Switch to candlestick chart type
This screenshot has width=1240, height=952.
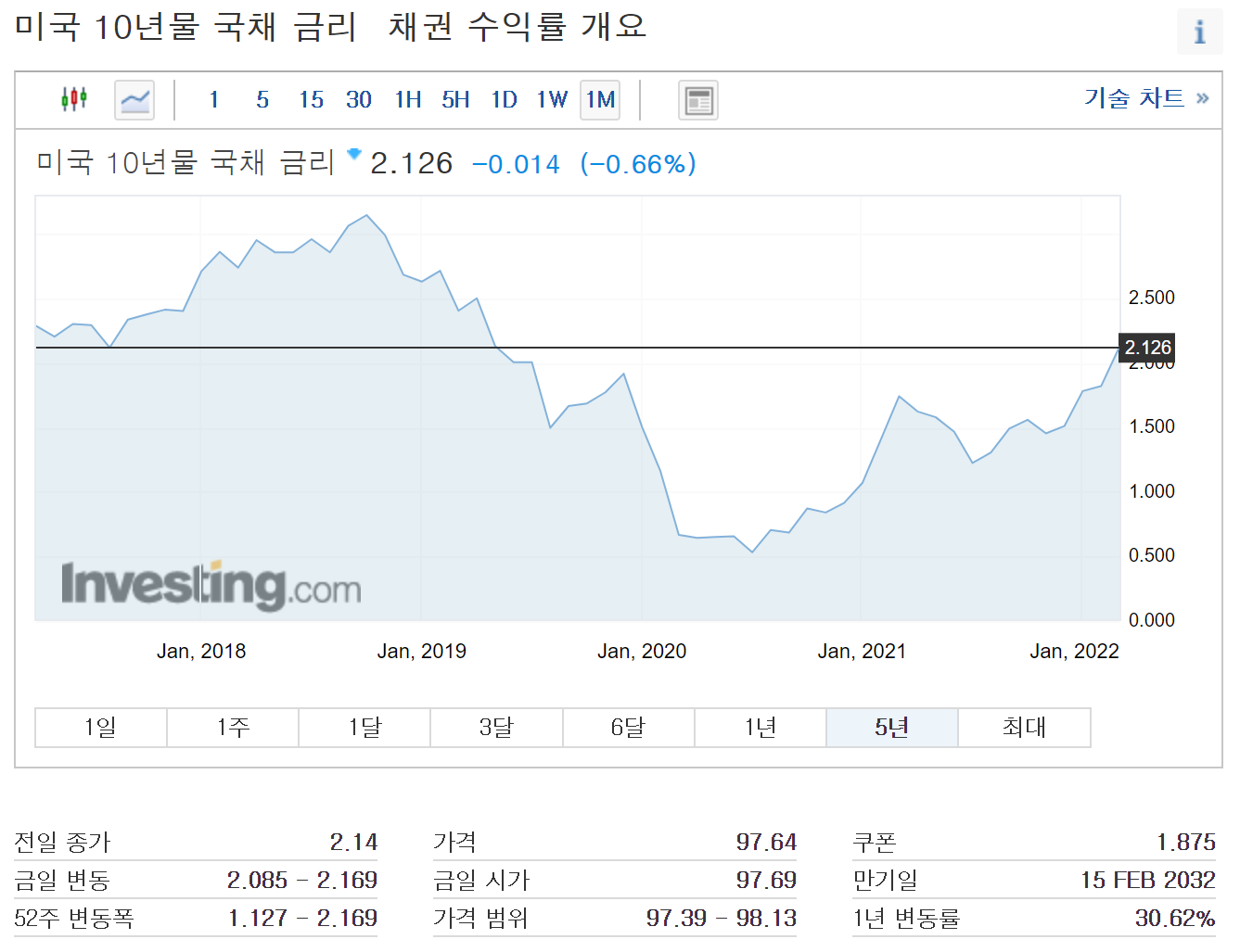click(x=74, y=98)
